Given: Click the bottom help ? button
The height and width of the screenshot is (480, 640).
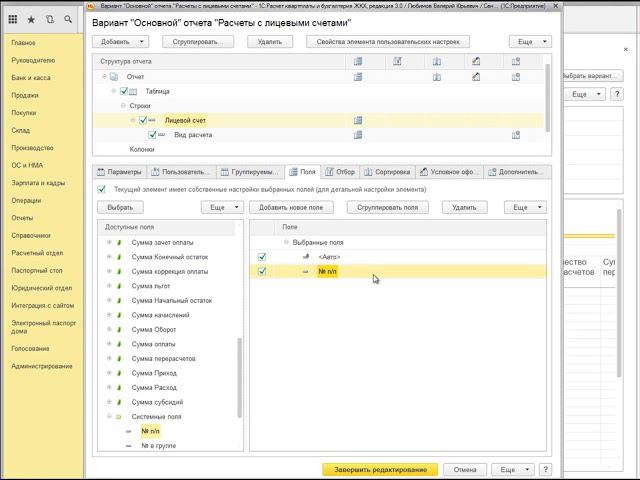Looking at the screenshot, I should [545, 469].
